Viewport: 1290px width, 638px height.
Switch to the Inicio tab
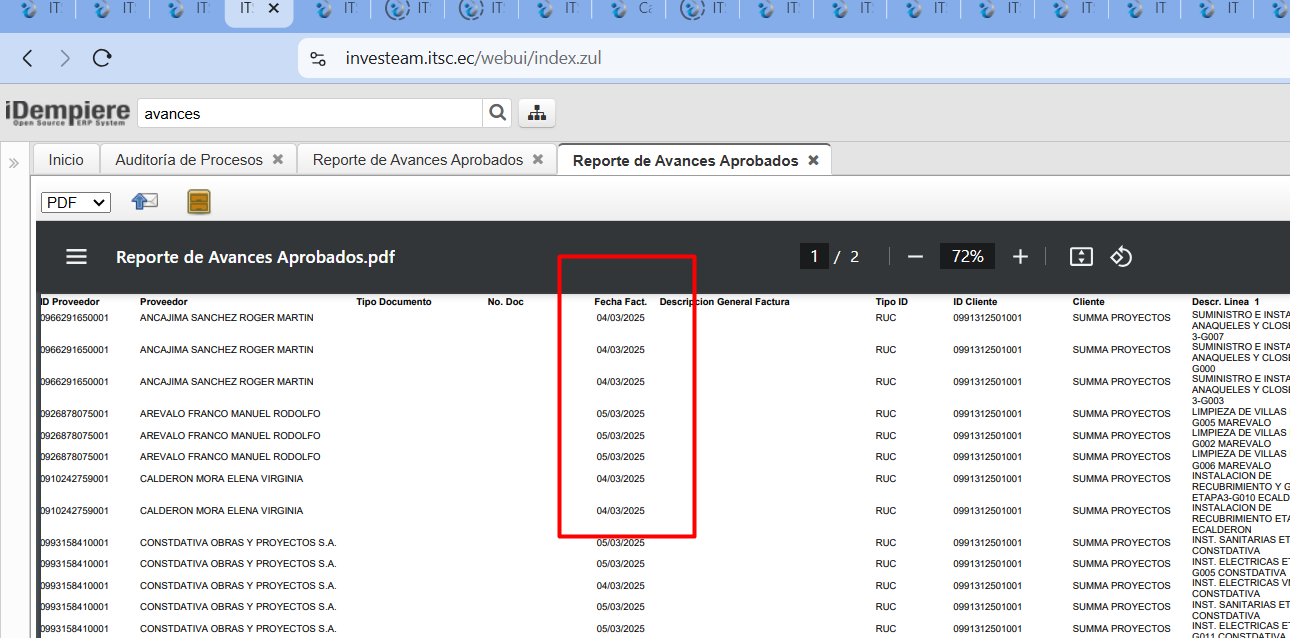coord(66,160)
